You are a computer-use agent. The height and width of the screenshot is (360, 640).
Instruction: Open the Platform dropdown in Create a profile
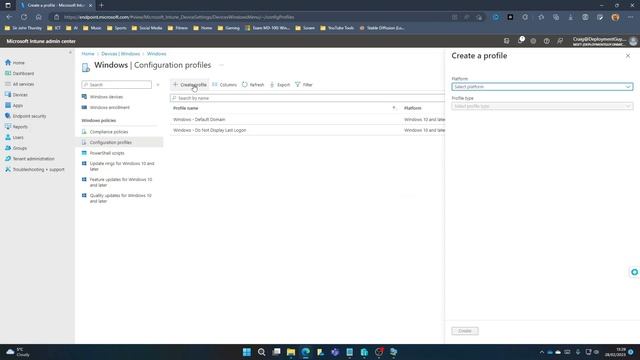[542, 87]
